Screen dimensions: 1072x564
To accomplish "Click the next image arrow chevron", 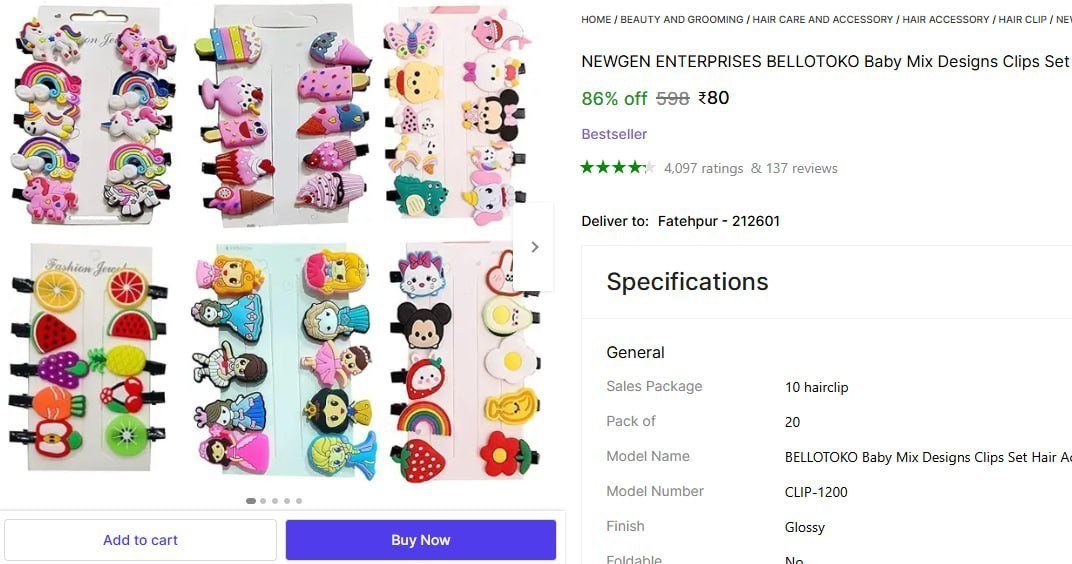I will point(535,247).
